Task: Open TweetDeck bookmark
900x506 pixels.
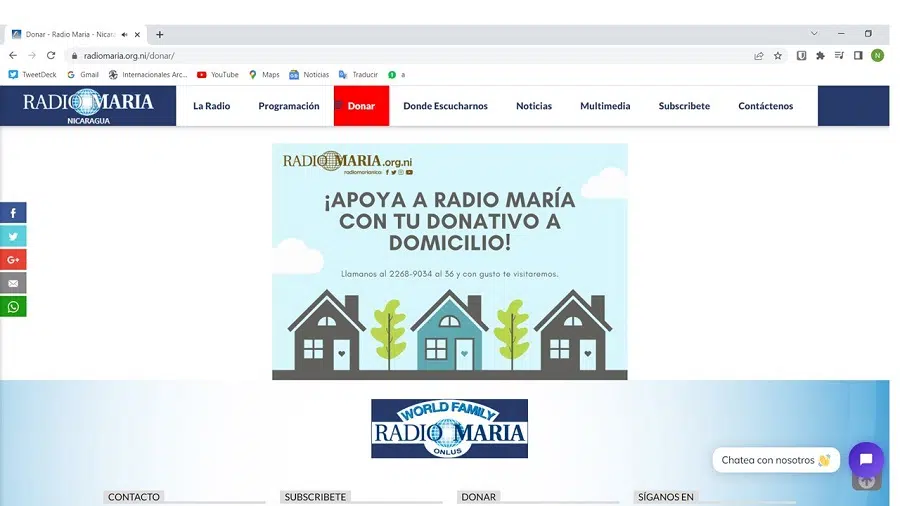Action: tap(33, 75)
